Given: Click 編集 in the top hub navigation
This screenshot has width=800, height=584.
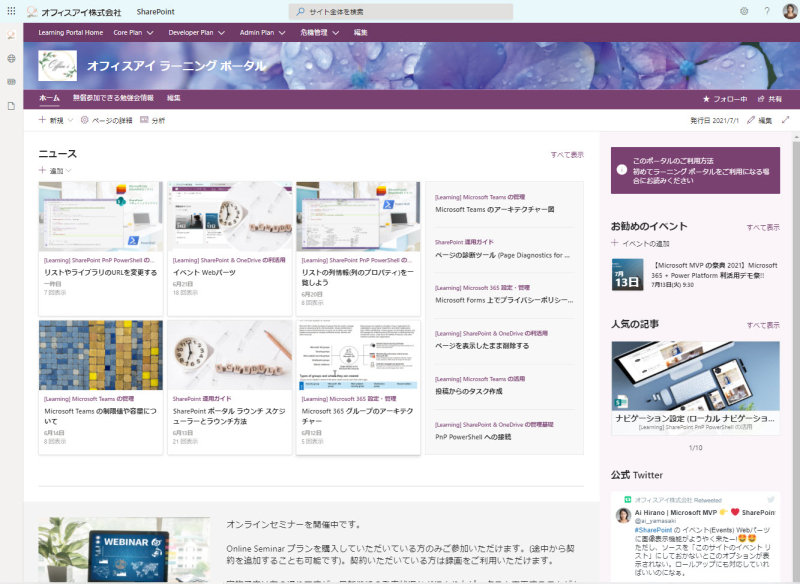Looking at the screenshot, I should point(360,33).
